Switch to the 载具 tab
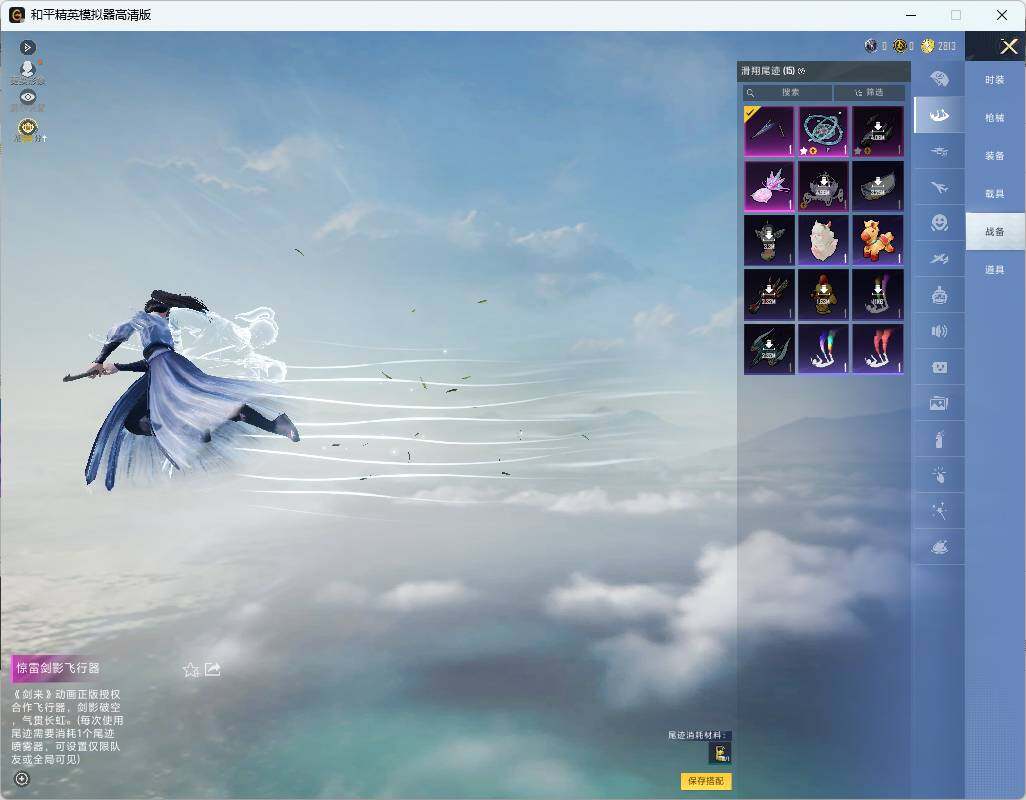Viewport: 1026px width, 800px height. 995,194
